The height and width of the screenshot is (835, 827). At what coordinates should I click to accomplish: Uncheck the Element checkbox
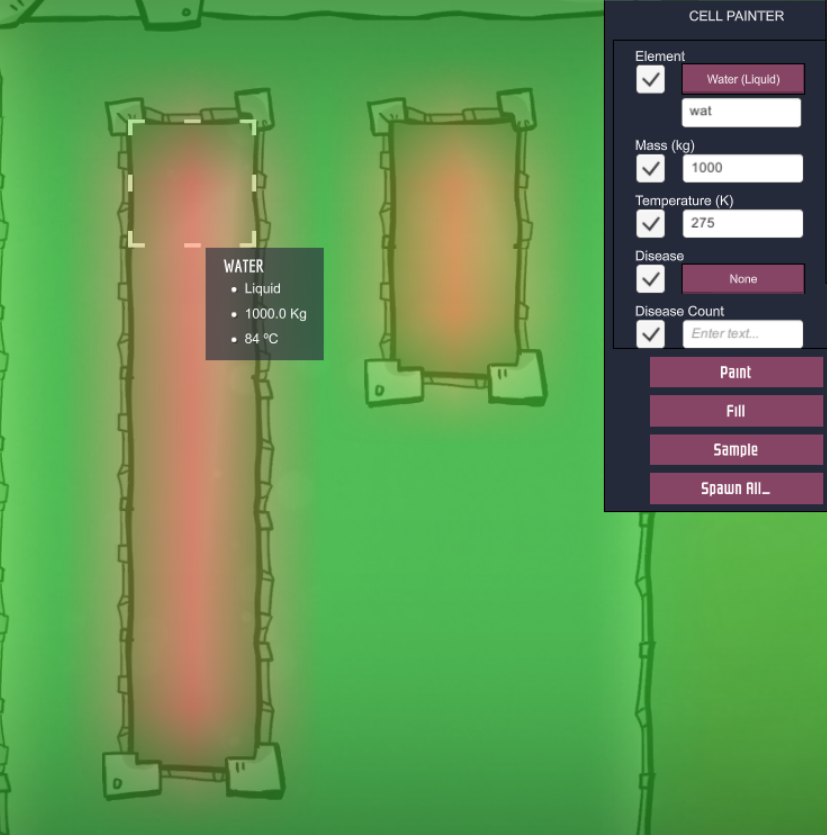click(x=650, y=79)
